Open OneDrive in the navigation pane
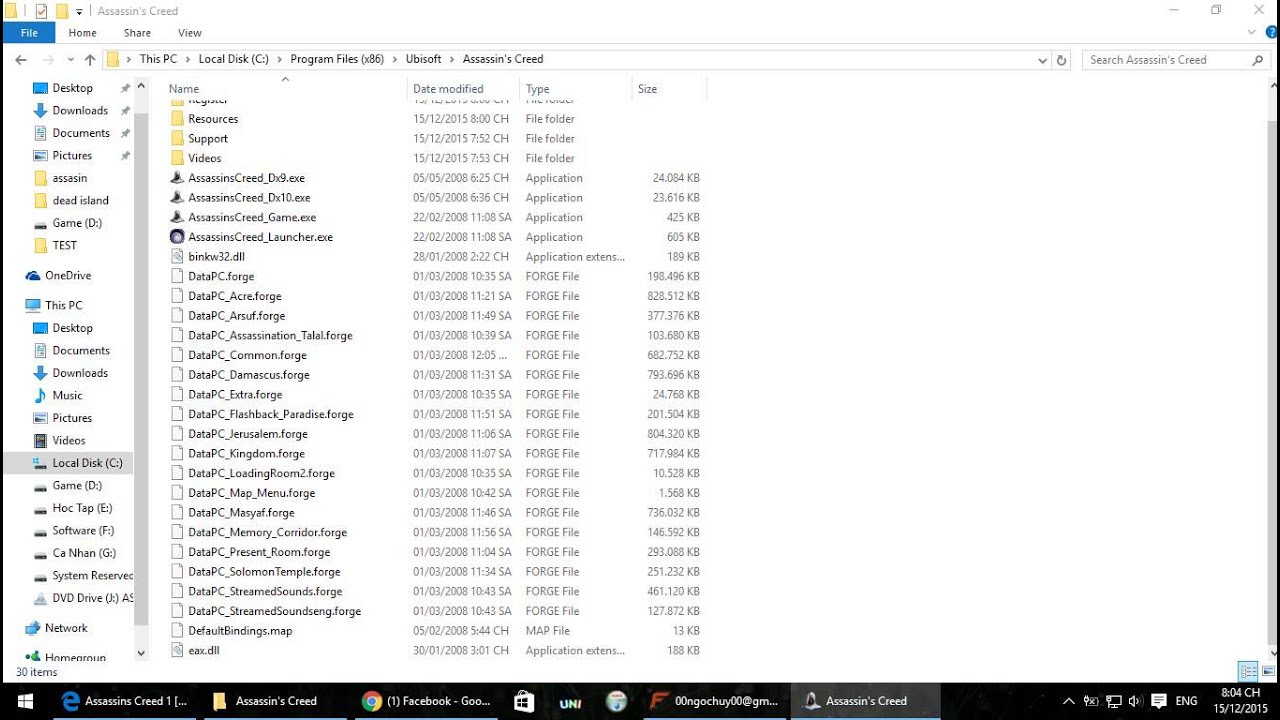This screenshot has width=1280, height=720. click(x=68, y=276)
